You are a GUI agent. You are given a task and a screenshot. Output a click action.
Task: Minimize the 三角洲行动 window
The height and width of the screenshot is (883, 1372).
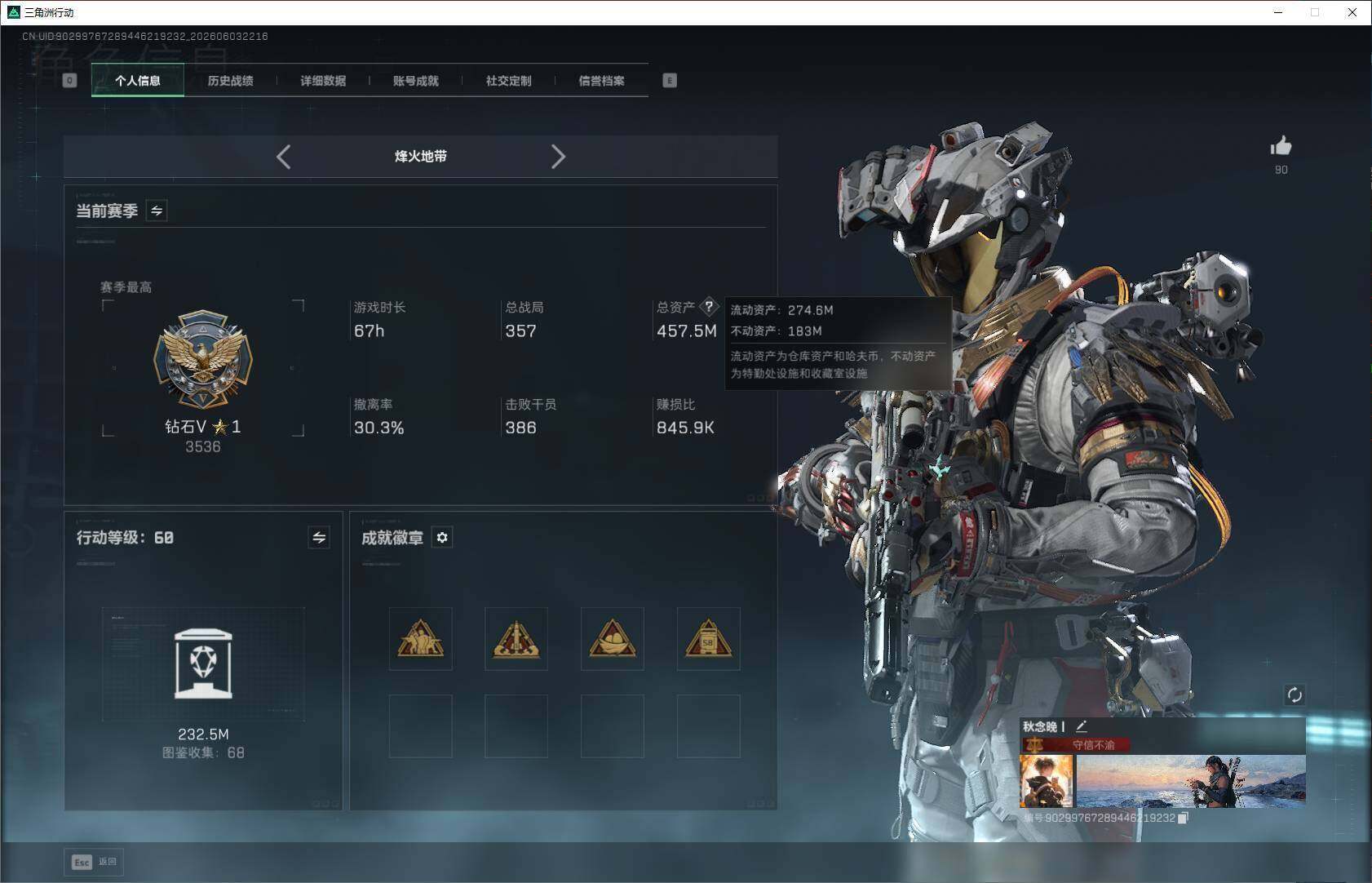click(x=1278, y=12)
